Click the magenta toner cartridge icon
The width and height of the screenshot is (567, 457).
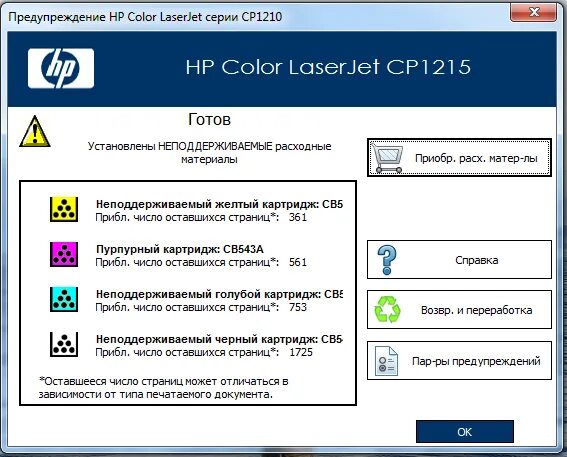[x=64, y=254]
